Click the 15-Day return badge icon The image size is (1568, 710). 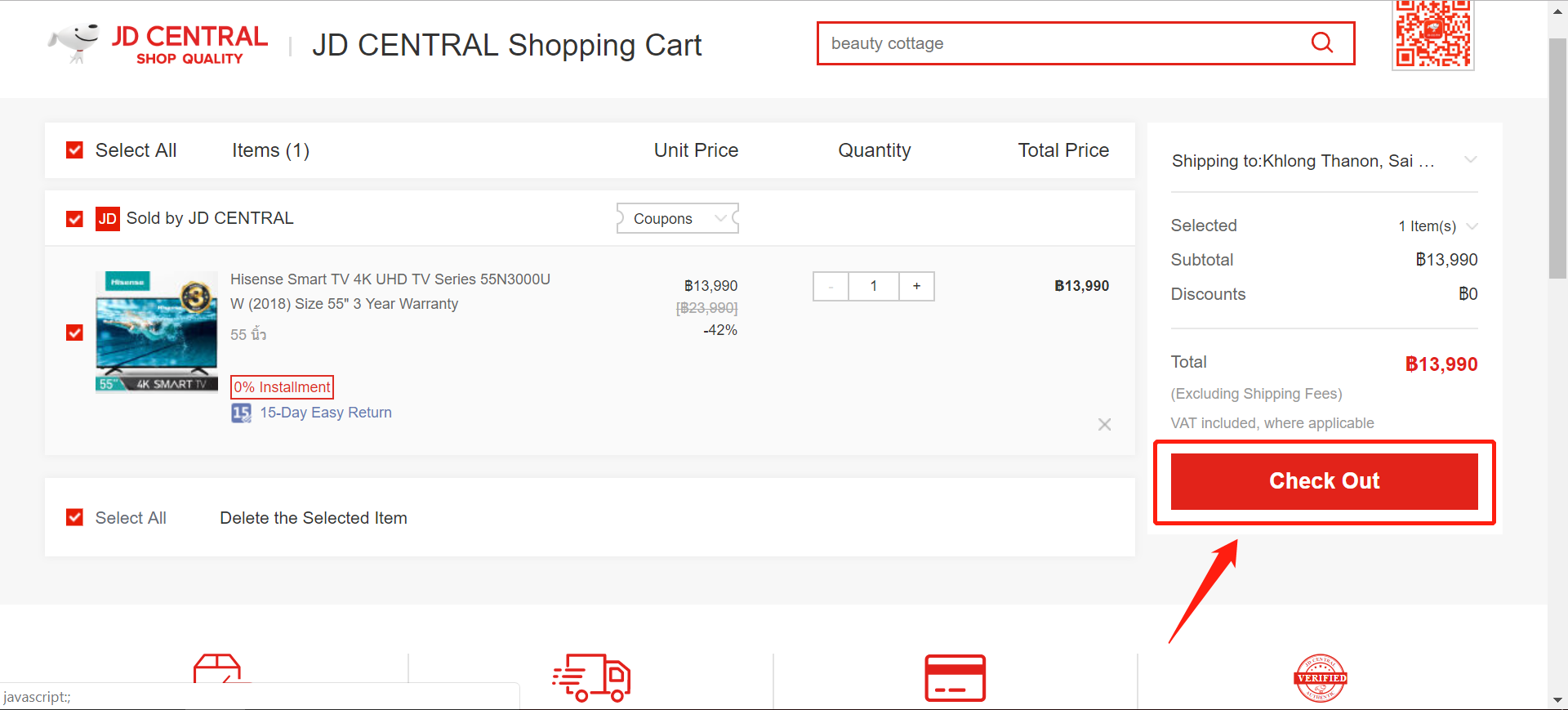pyautogui.click(x=241, y=413)
